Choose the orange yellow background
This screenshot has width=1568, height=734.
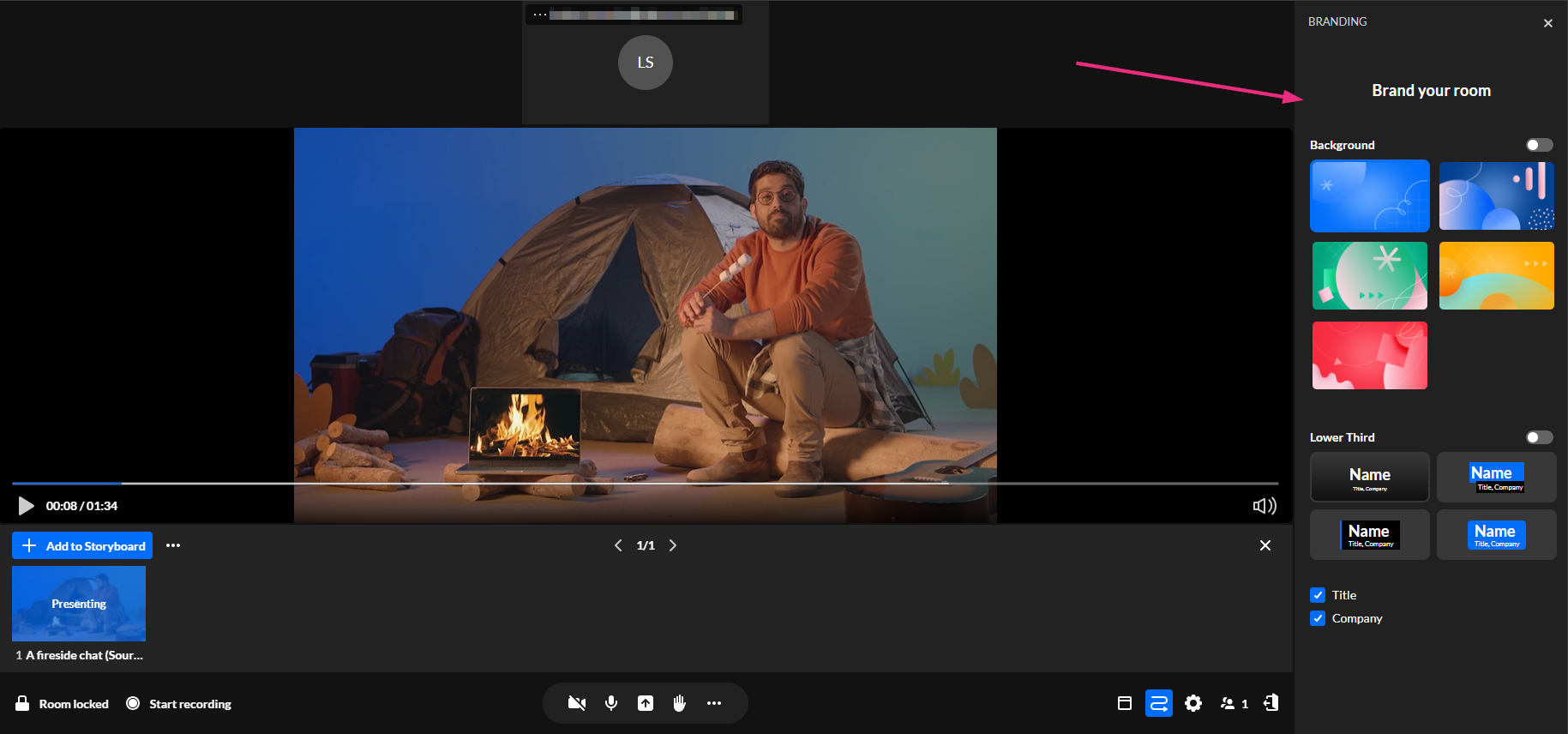click(x=1497, y=275)
